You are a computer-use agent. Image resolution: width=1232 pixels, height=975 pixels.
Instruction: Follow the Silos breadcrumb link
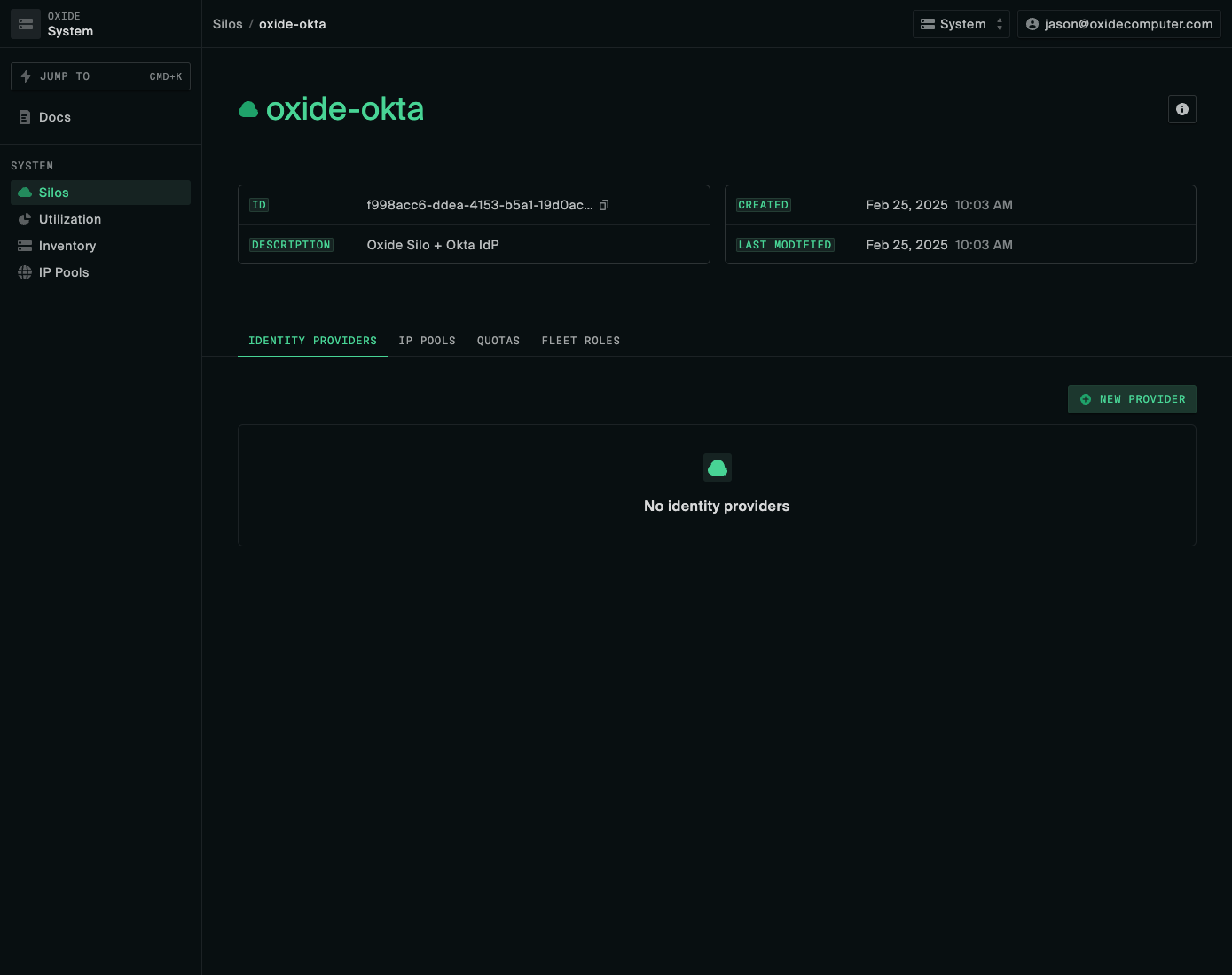pos(227,24)
